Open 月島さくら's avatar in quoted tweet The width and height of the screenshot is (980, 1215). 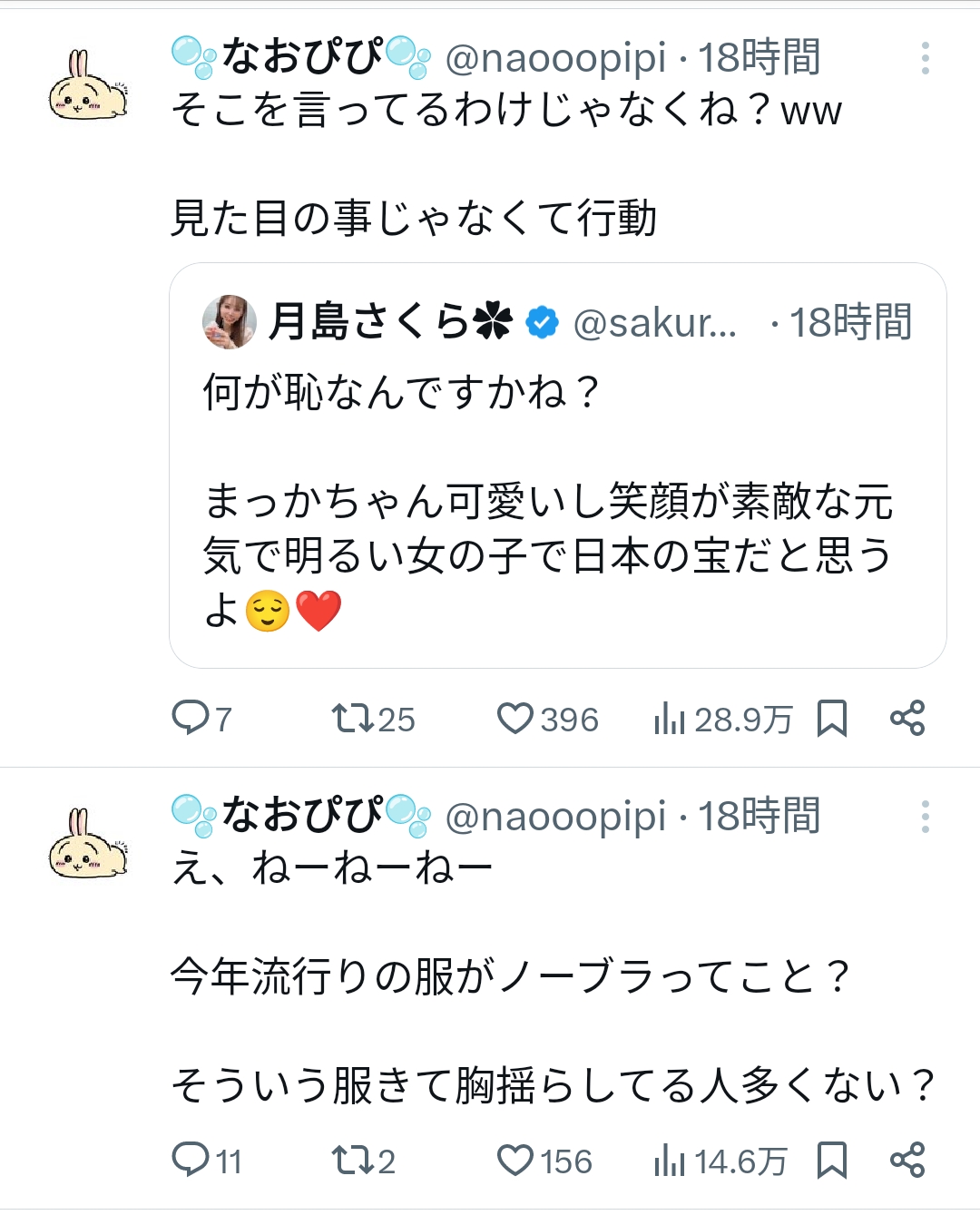point(230,322)
